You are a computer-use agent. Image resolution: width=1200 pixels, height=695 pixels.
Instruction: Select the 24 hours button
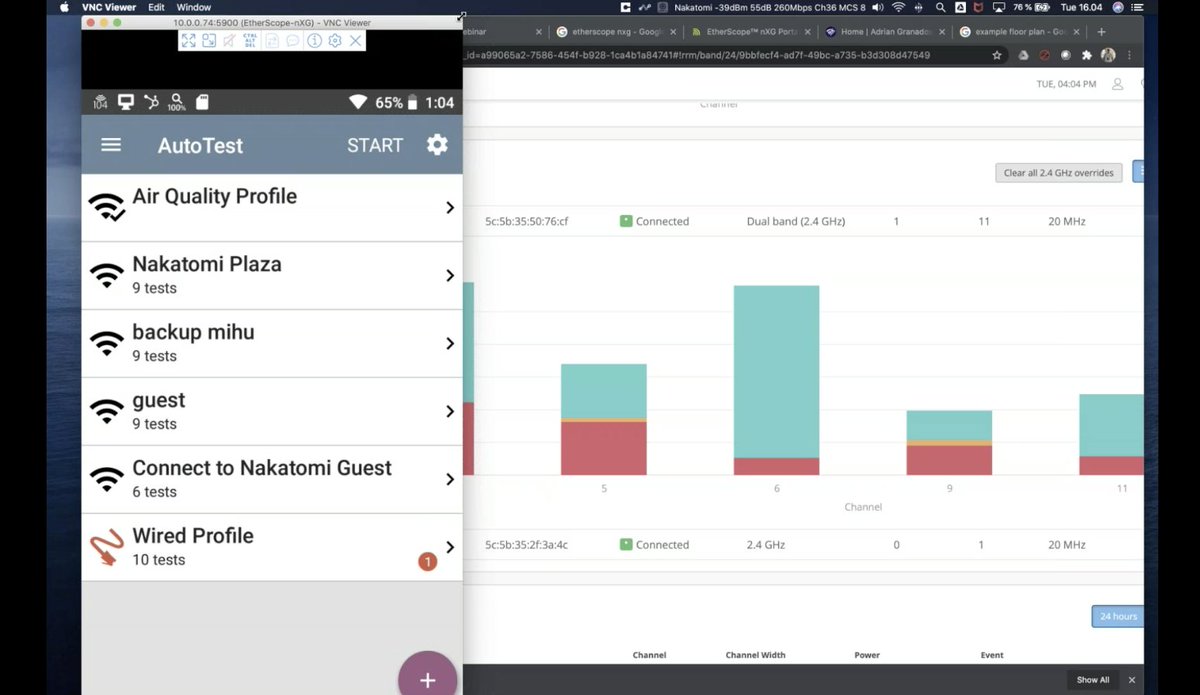pos(1118,616)
